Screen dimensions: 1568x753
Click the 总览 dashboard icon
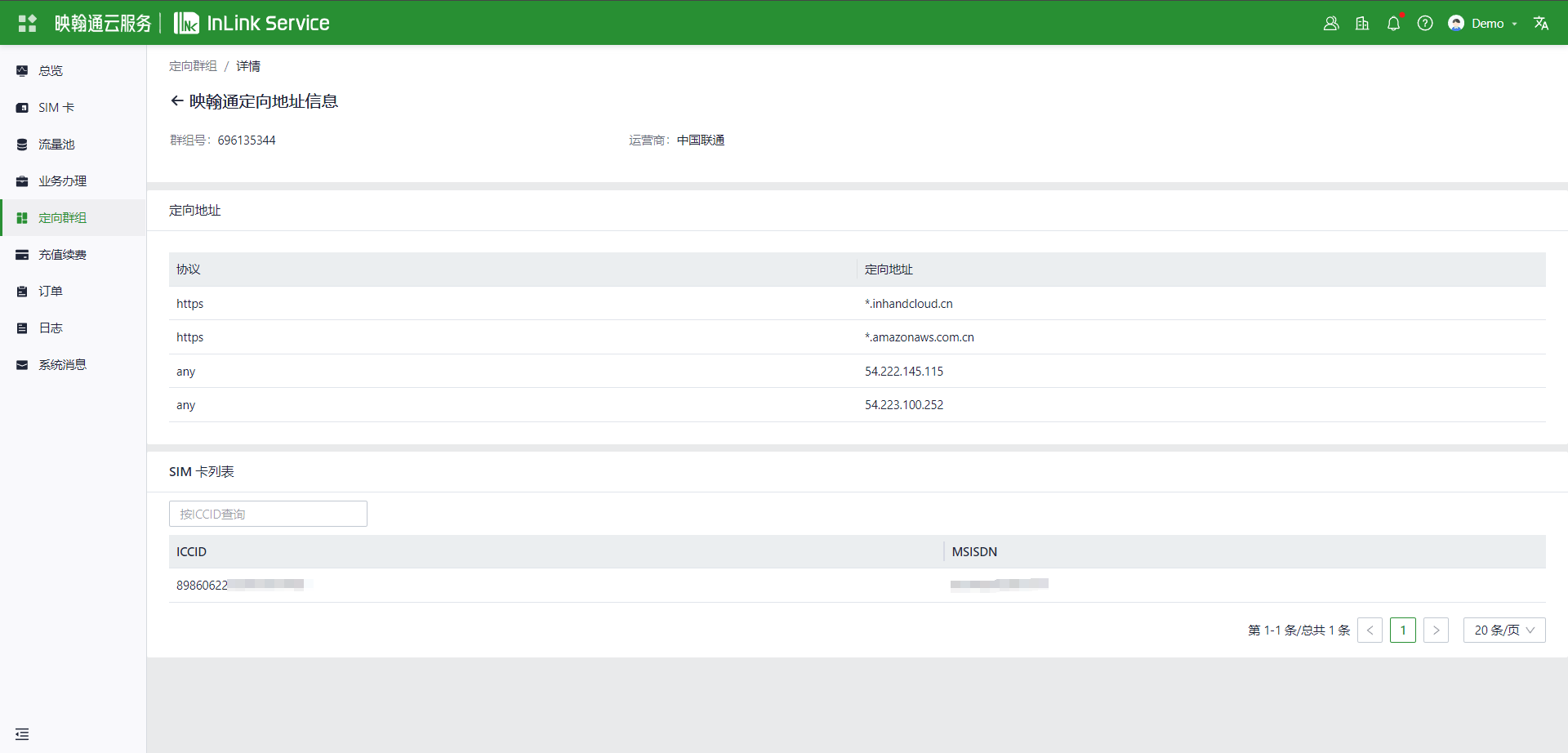(22, 71)
